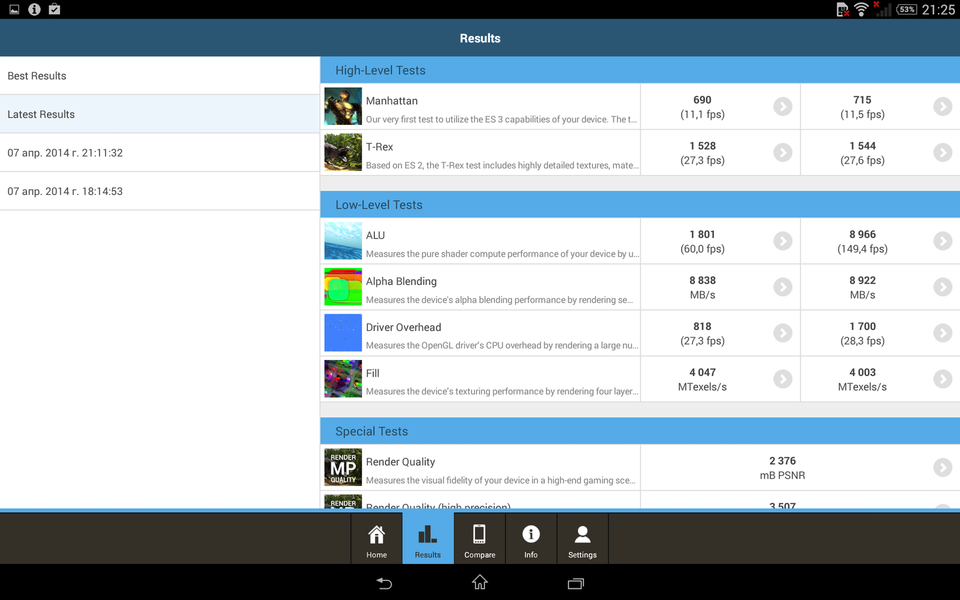The height and width of the screenshot is (600, 960).
Task: Open details arrow for Alpha Blending 8 922 MB/s
Action: [x=943, y=287]
